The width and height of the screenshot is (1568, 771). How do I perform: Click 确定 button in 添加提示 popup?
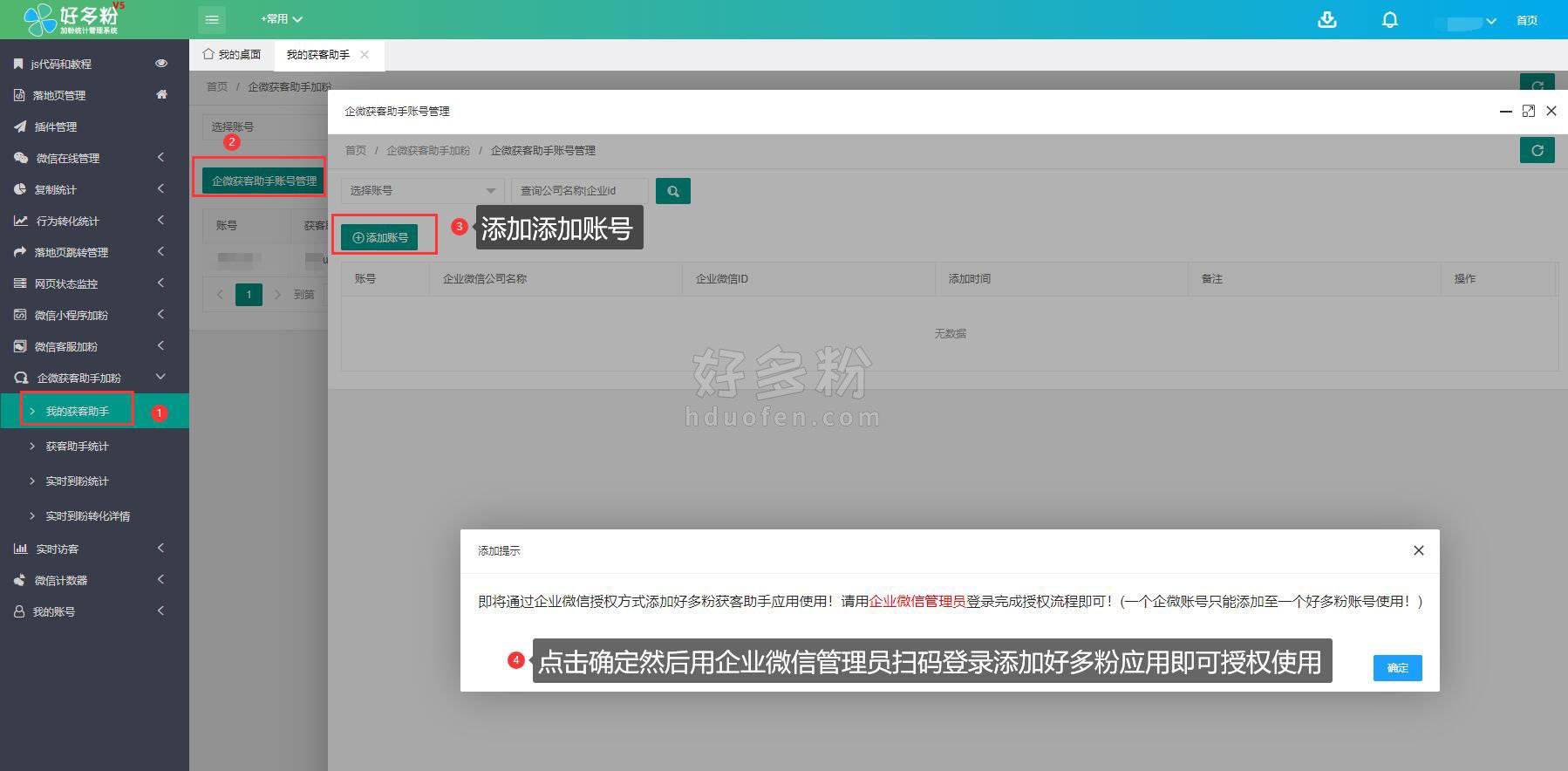(1397, 667)
